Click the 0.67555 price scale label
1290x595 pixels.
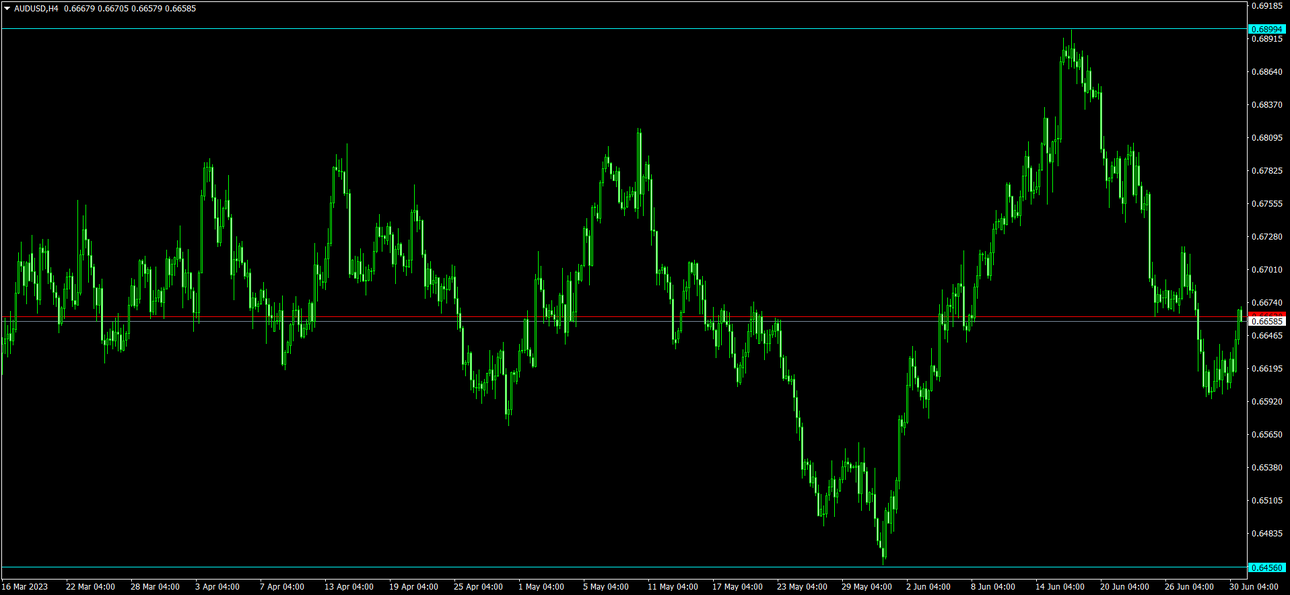(x=1267, y=204)
